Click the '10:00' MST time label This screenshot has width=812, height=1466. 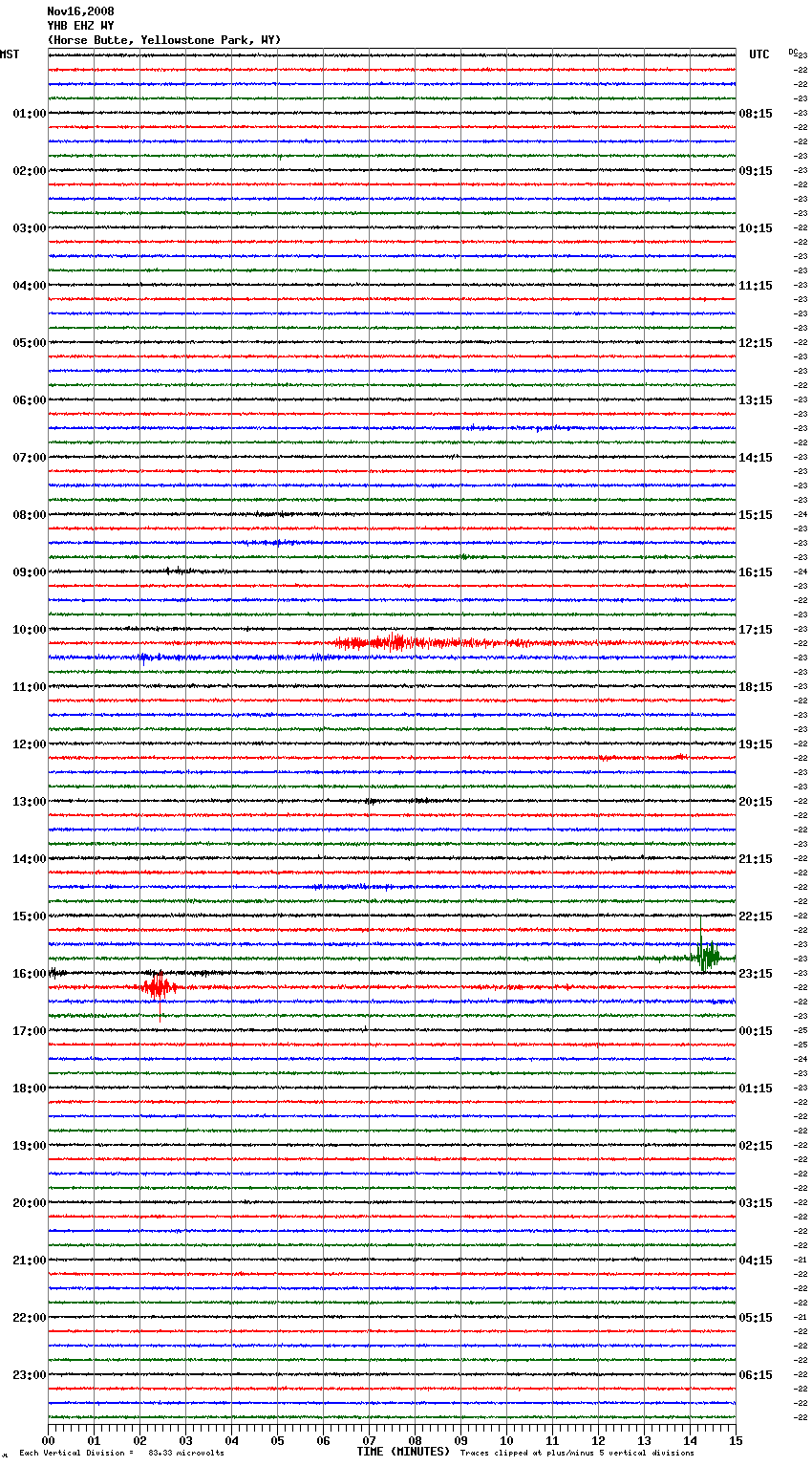pyautogui.click(x=30, y=630)
